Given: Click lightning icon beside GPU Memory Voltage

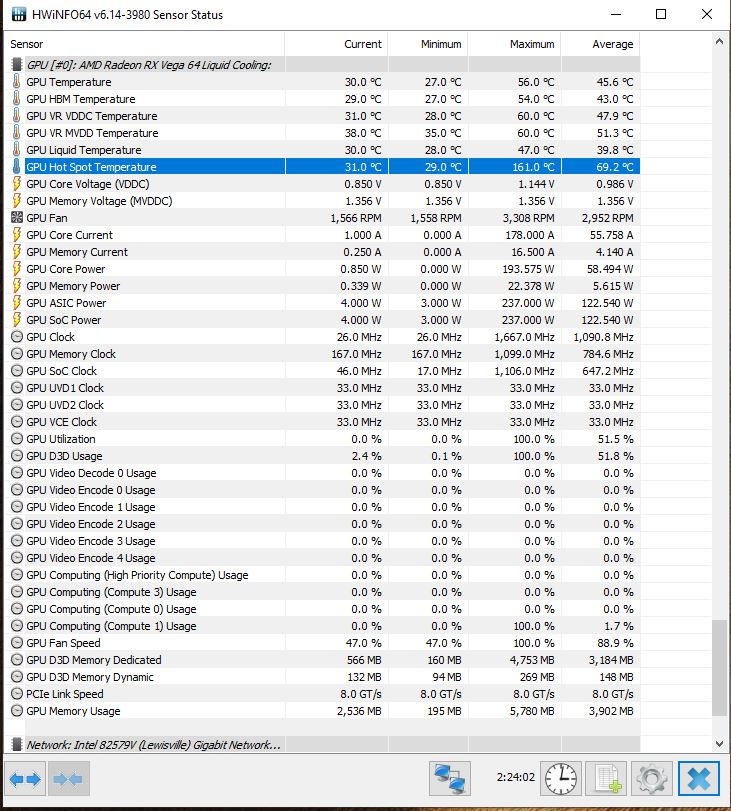Looking at the screenshot, I should tap(17, 201).
